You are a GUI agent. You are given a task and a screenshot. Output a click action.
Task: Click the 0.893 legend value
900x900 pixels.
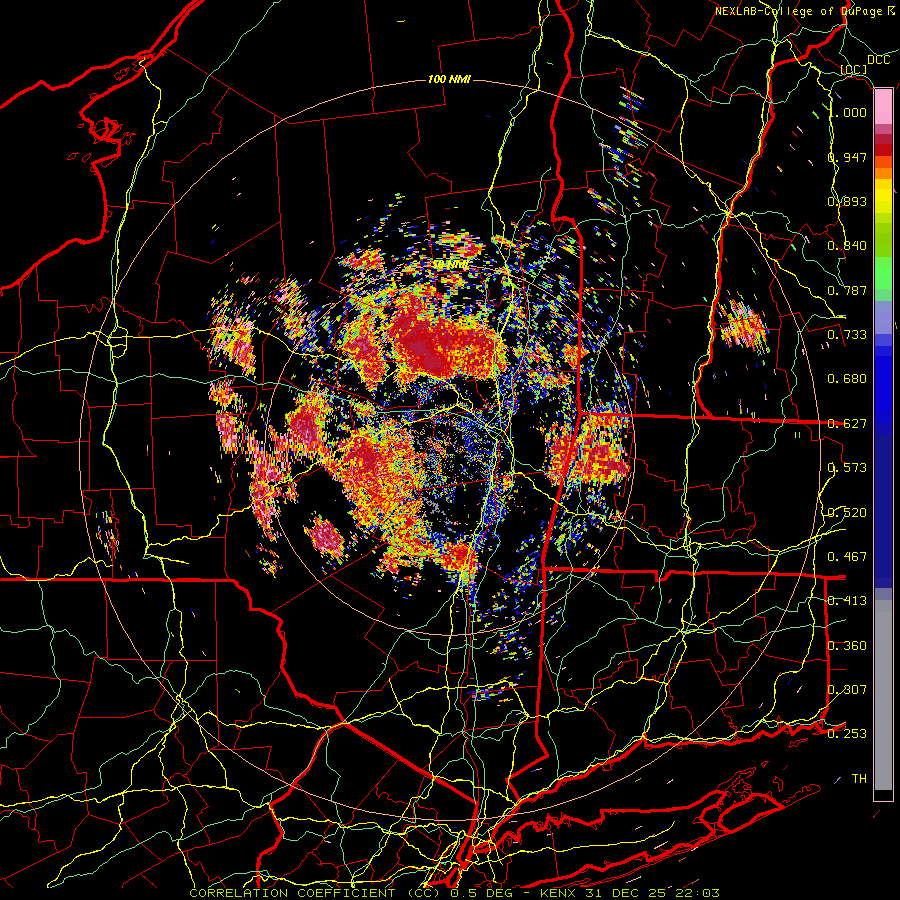[x=847, y=201]
